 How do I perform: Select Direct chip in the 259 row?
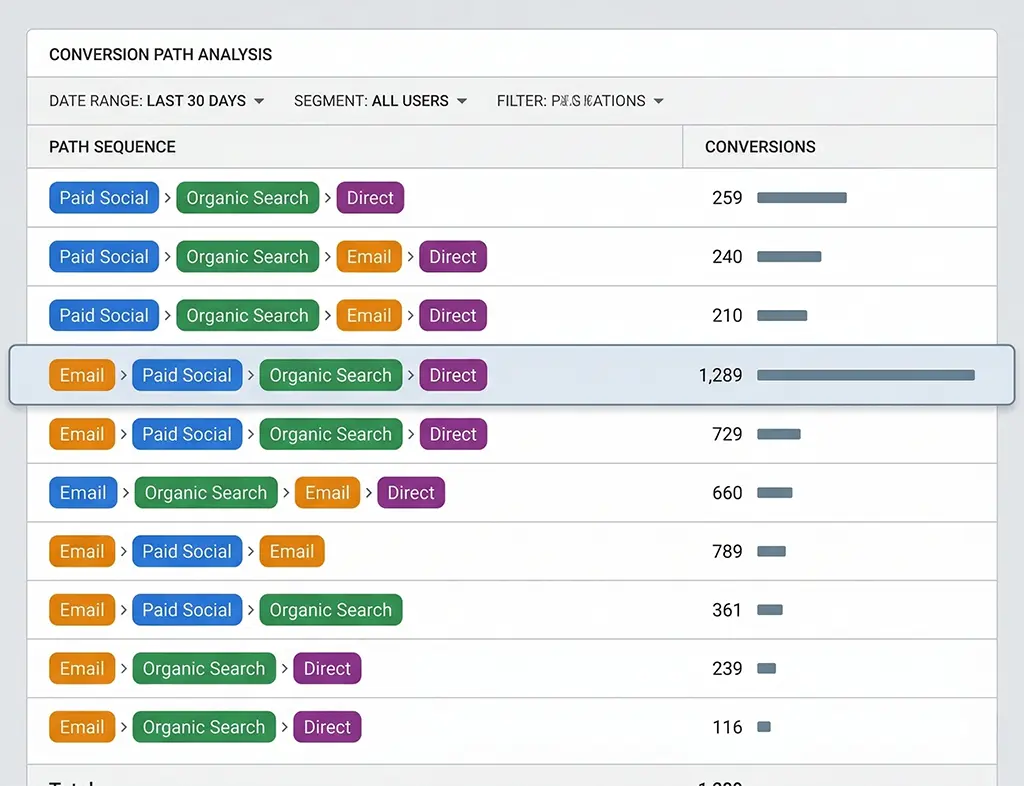370,198
